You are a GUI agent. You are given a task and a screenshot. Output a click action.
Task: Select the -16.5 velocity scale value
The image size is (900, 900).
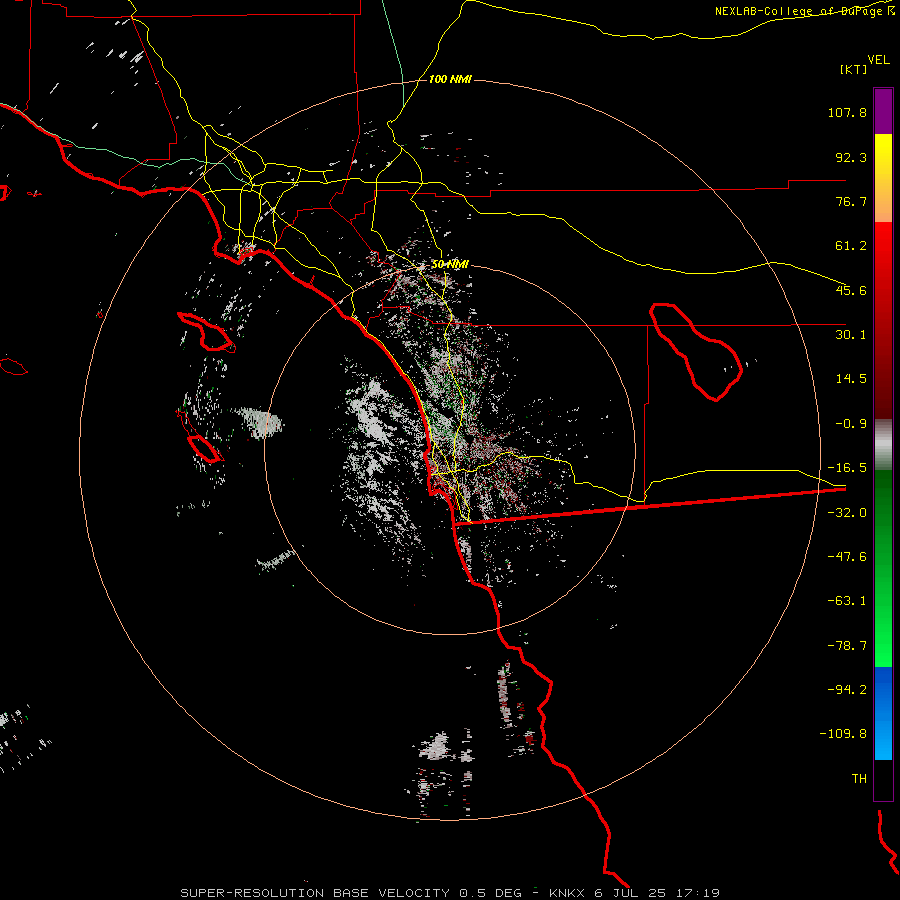[x=847, y=468]
